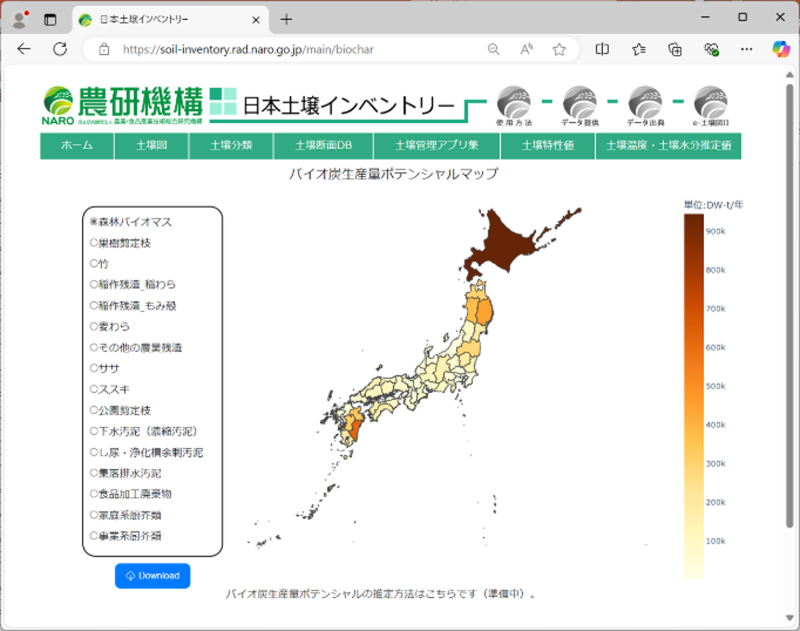Open the 土壌温度・土壌水分推定値 menu
This screenshot has height=631, width=800.
pos(668,146)
